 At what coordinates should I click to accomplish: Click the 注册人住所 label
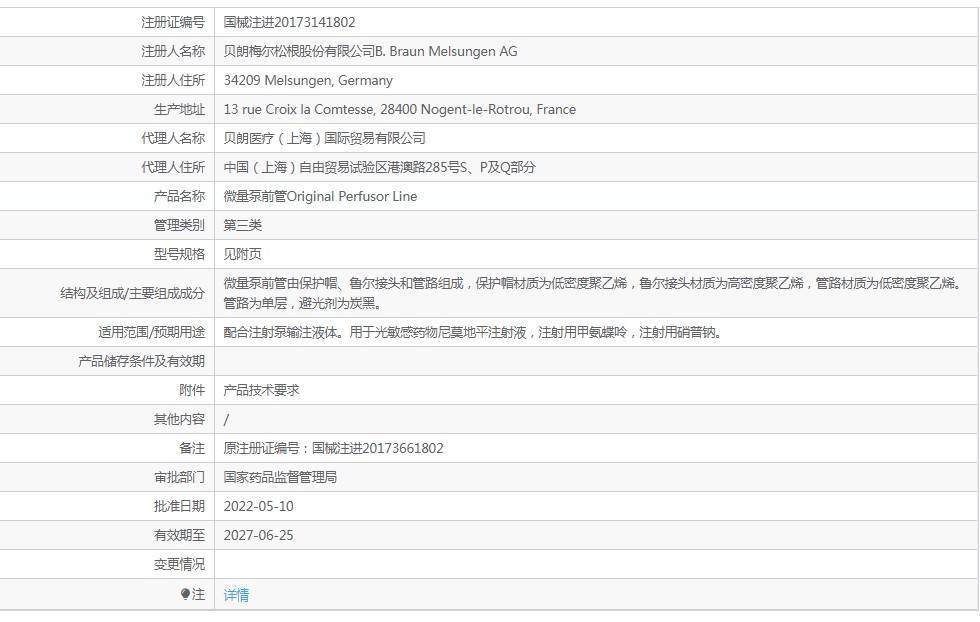coord(173,81)
